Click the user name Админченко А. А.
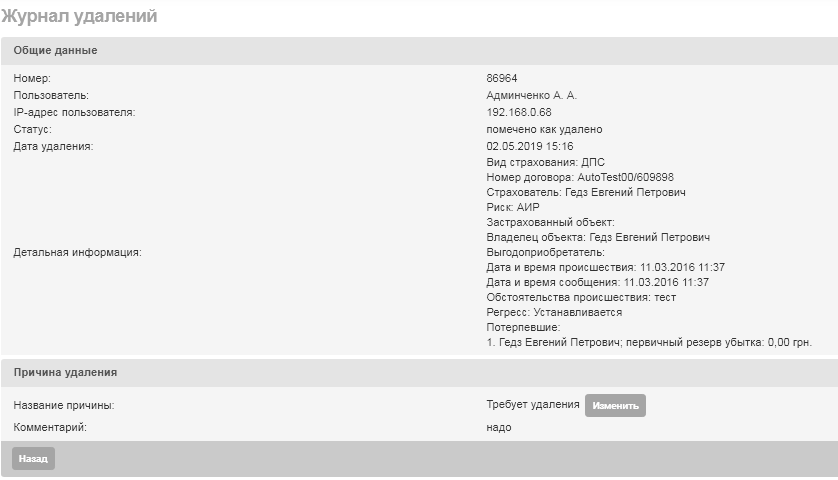The height and width of the screenshot is (480, 838). (531, 95)
